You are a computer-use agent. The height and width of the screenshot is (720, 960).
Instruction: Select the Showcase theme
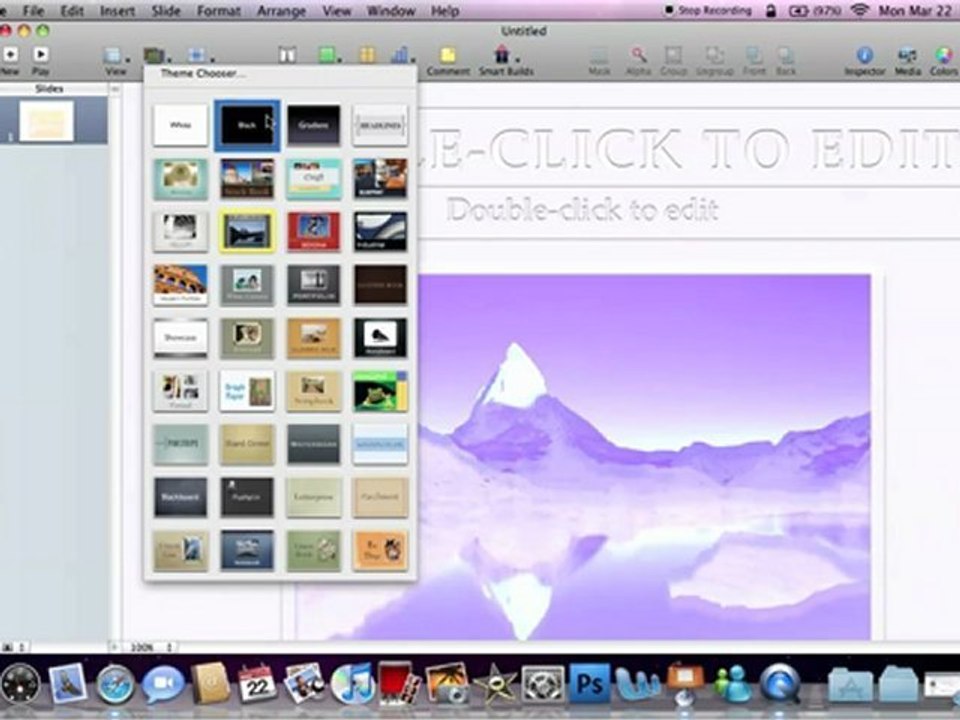coord(181,338)
